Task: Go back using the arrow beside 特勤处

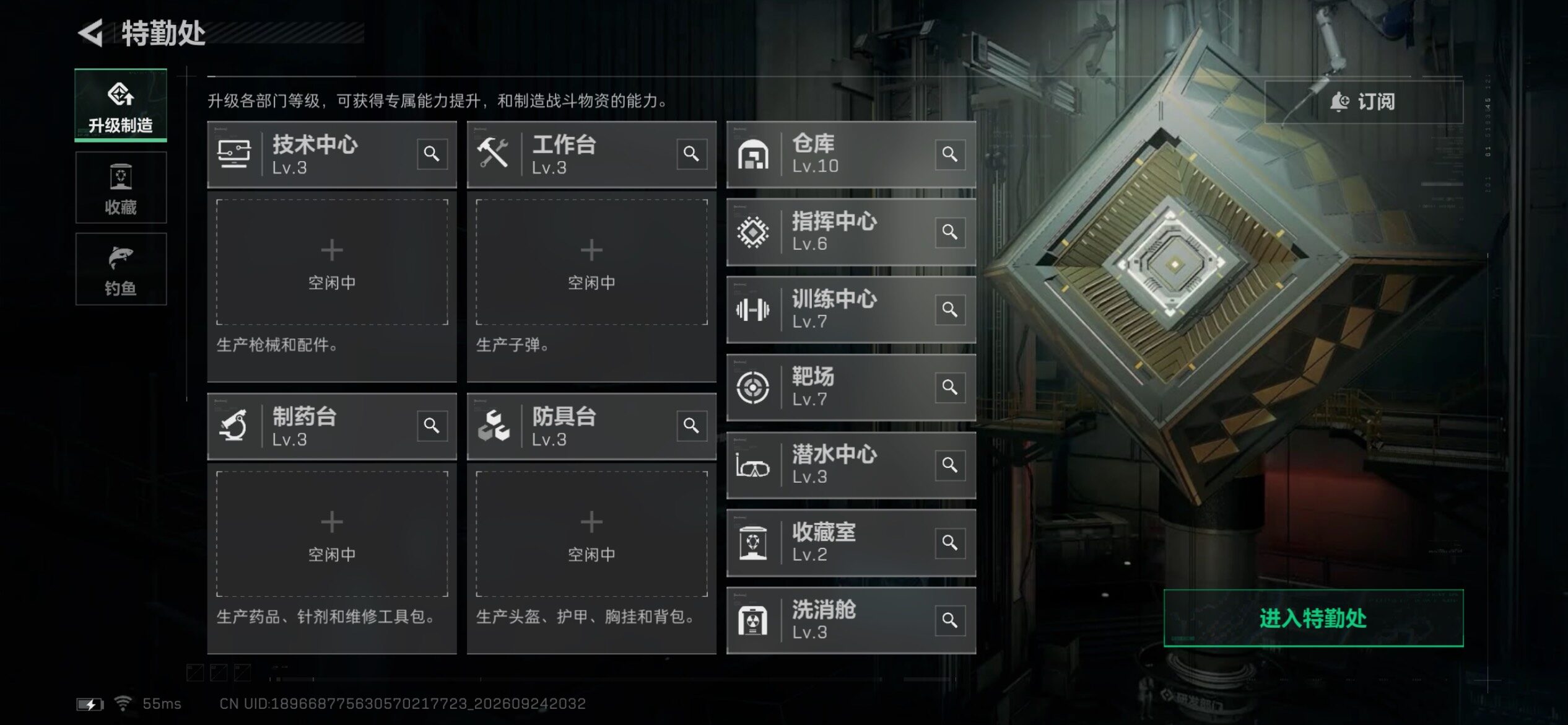Action: point(91,33)
